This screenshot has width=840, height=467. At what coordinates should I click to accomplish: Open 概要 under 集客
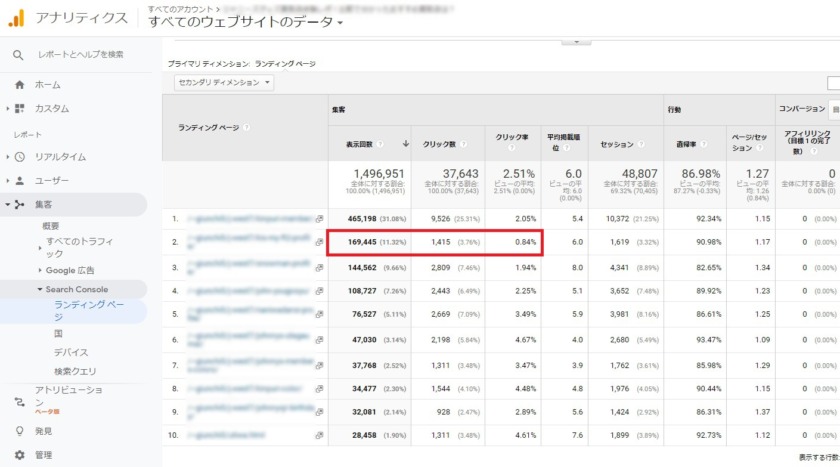click(51, 226)
